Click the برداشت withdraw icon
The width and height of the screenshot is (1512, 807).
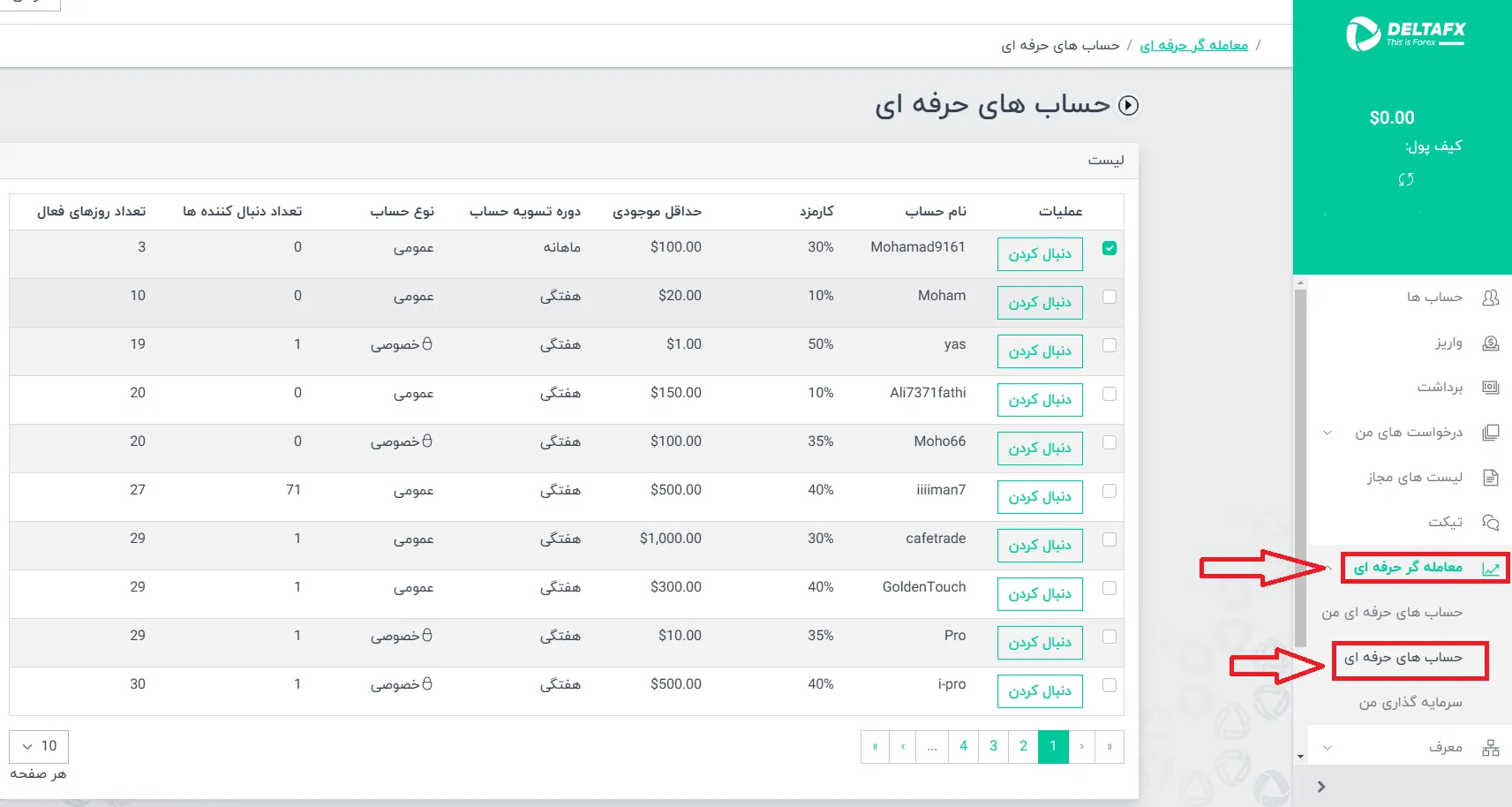1491,387
